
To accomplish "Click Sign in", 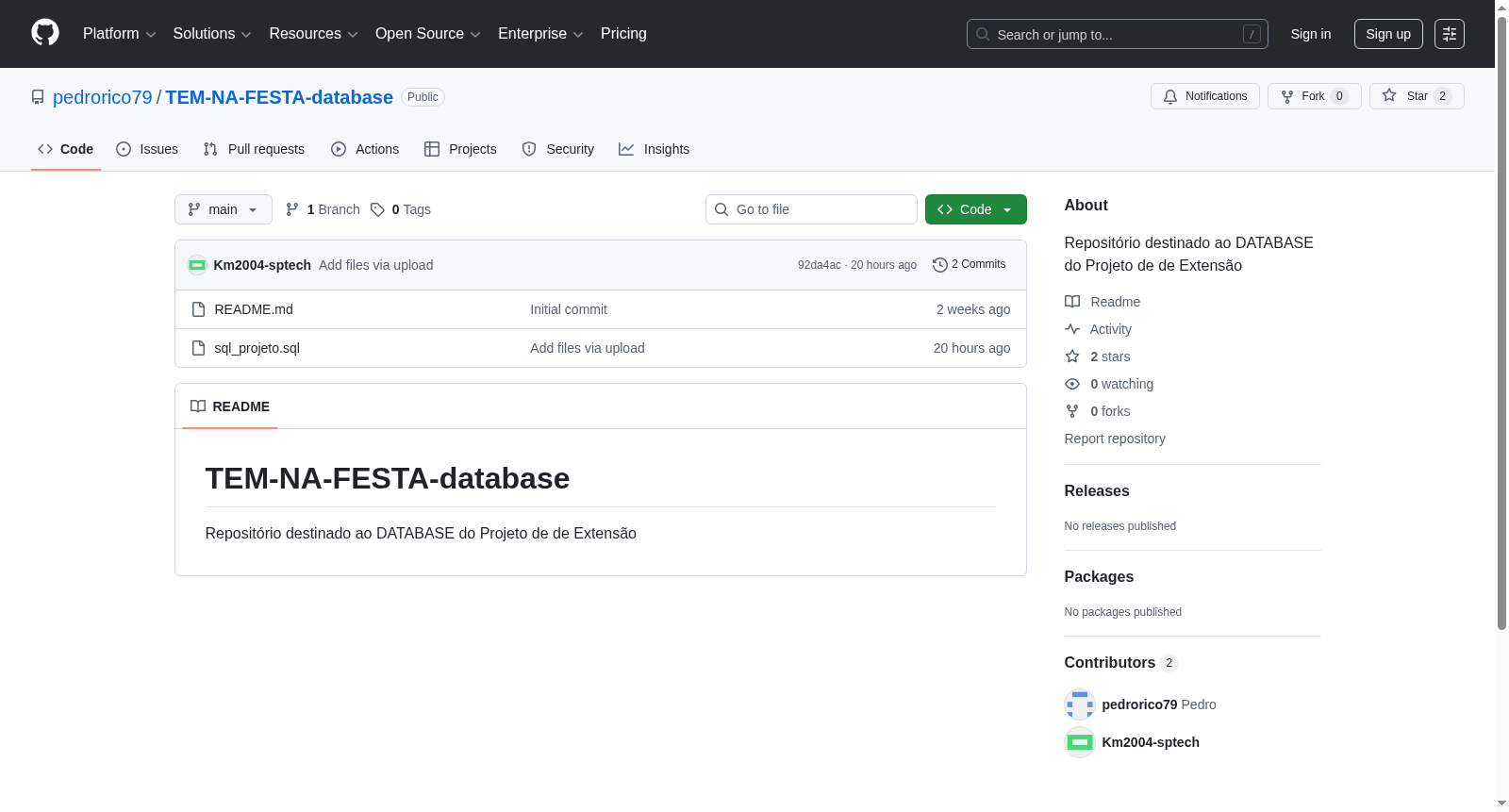I will coord(1311,34).
